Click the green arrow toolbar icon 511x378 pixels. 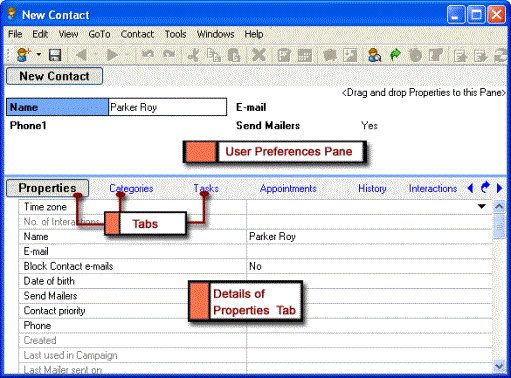coord(395,55)
